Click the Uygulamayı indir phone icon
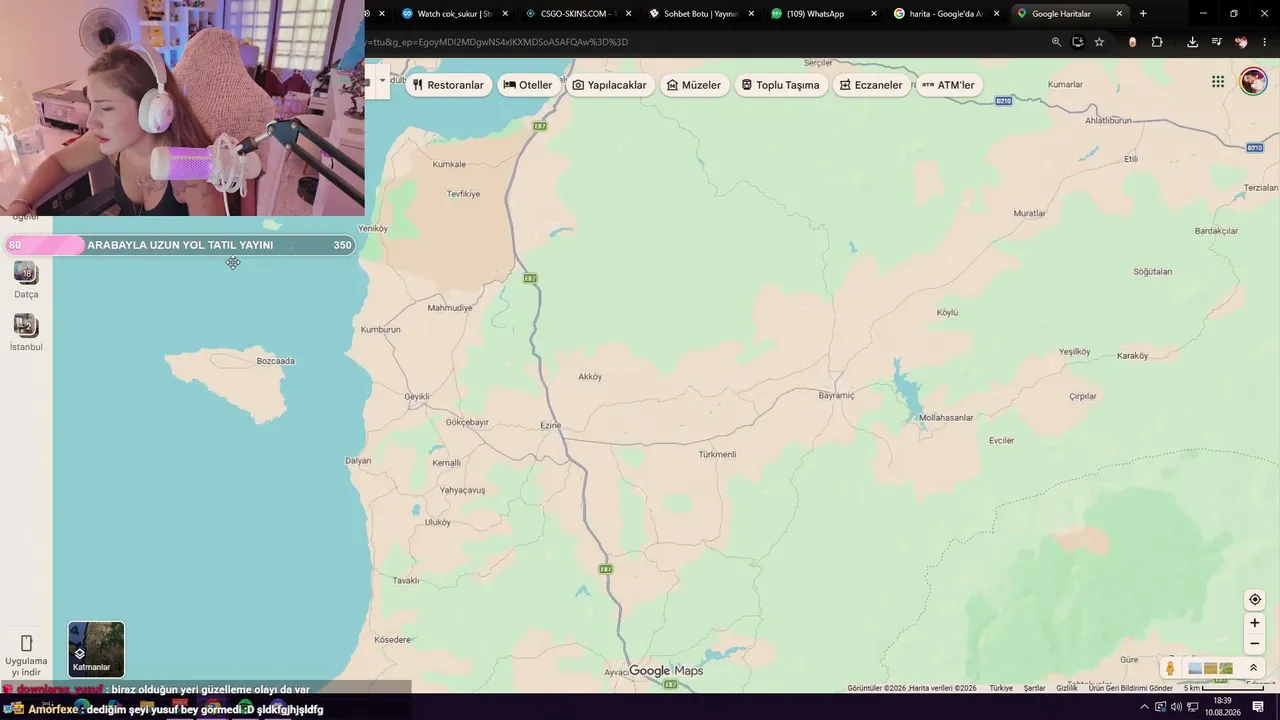 27,643
